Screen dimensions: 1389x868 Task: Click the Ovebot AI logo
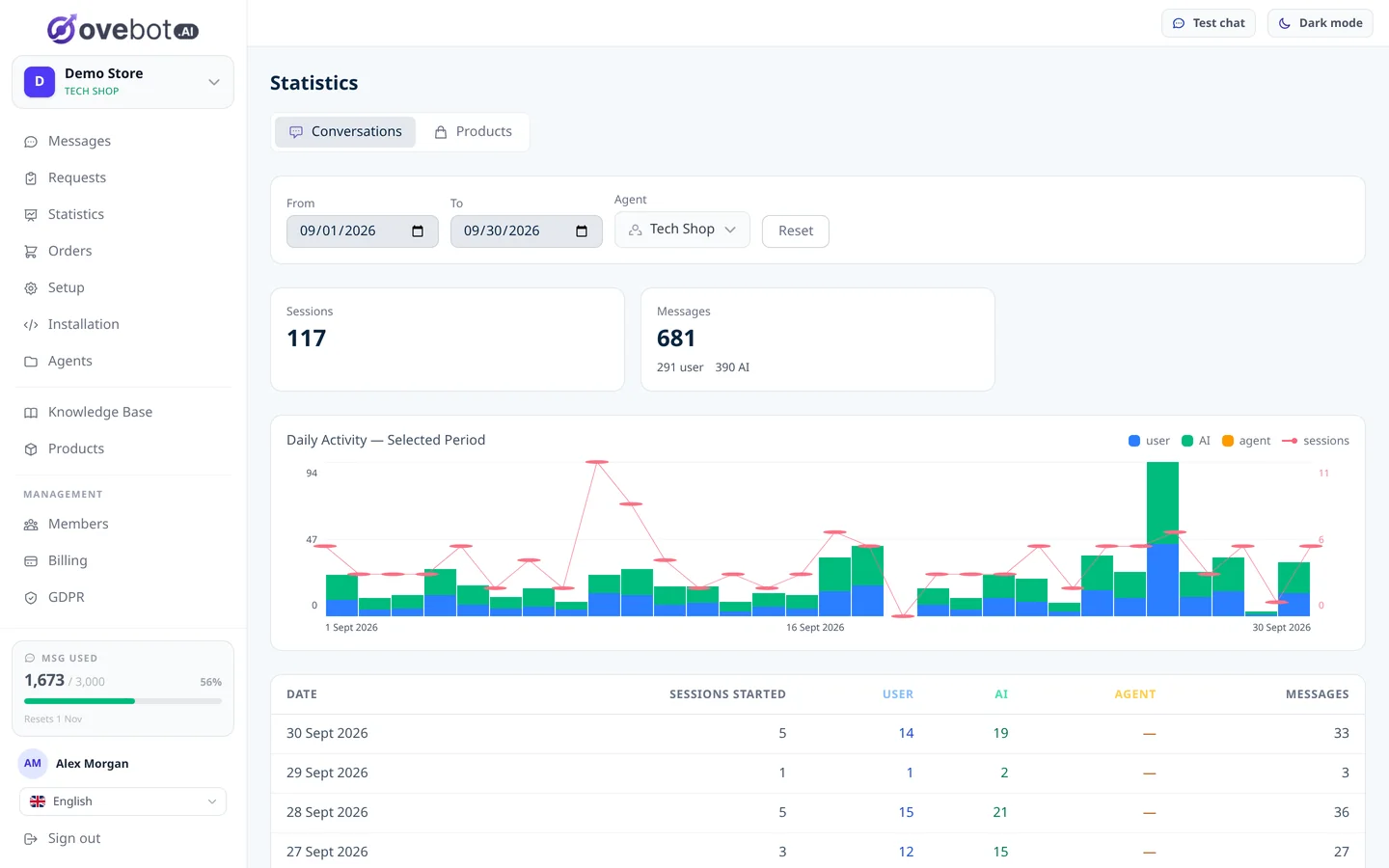[x=123, y=29]
